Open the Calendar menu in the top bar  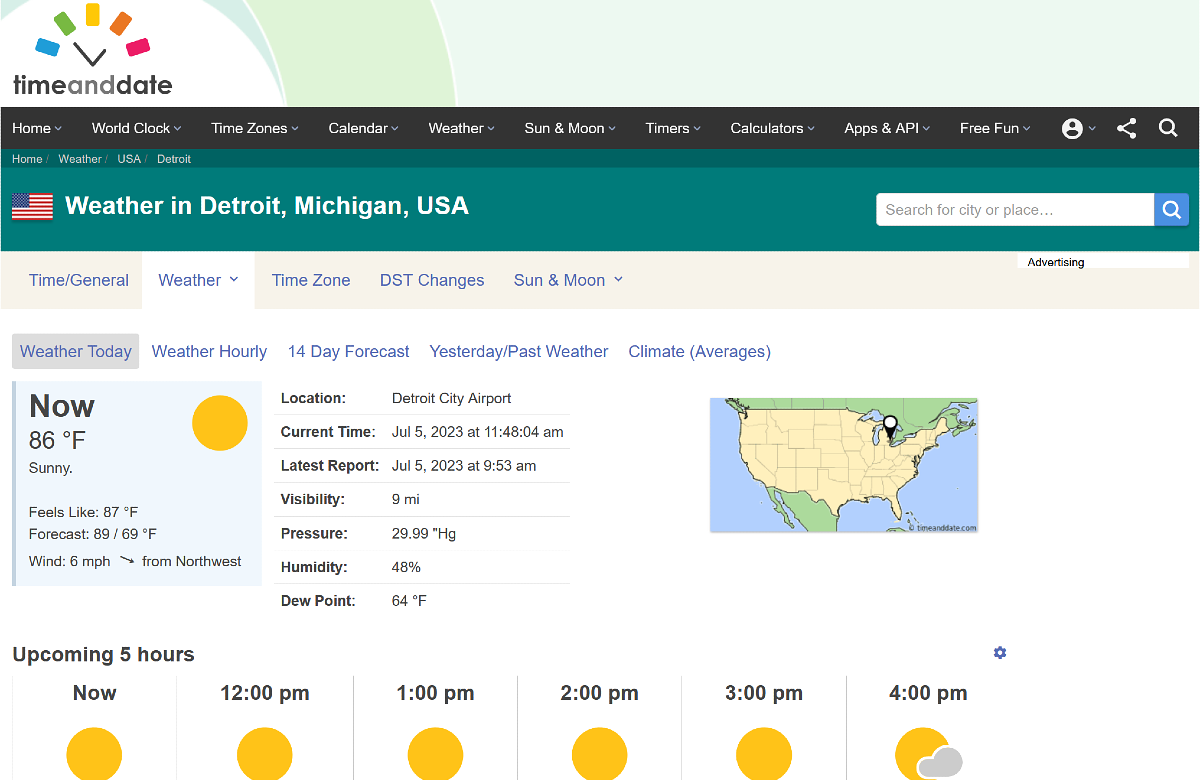click(x=362, y=128)
